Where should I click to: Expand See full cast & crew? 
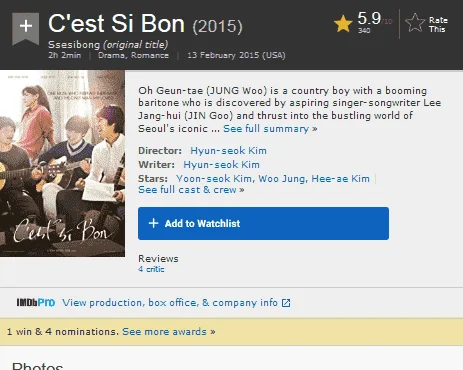(191, 190)
